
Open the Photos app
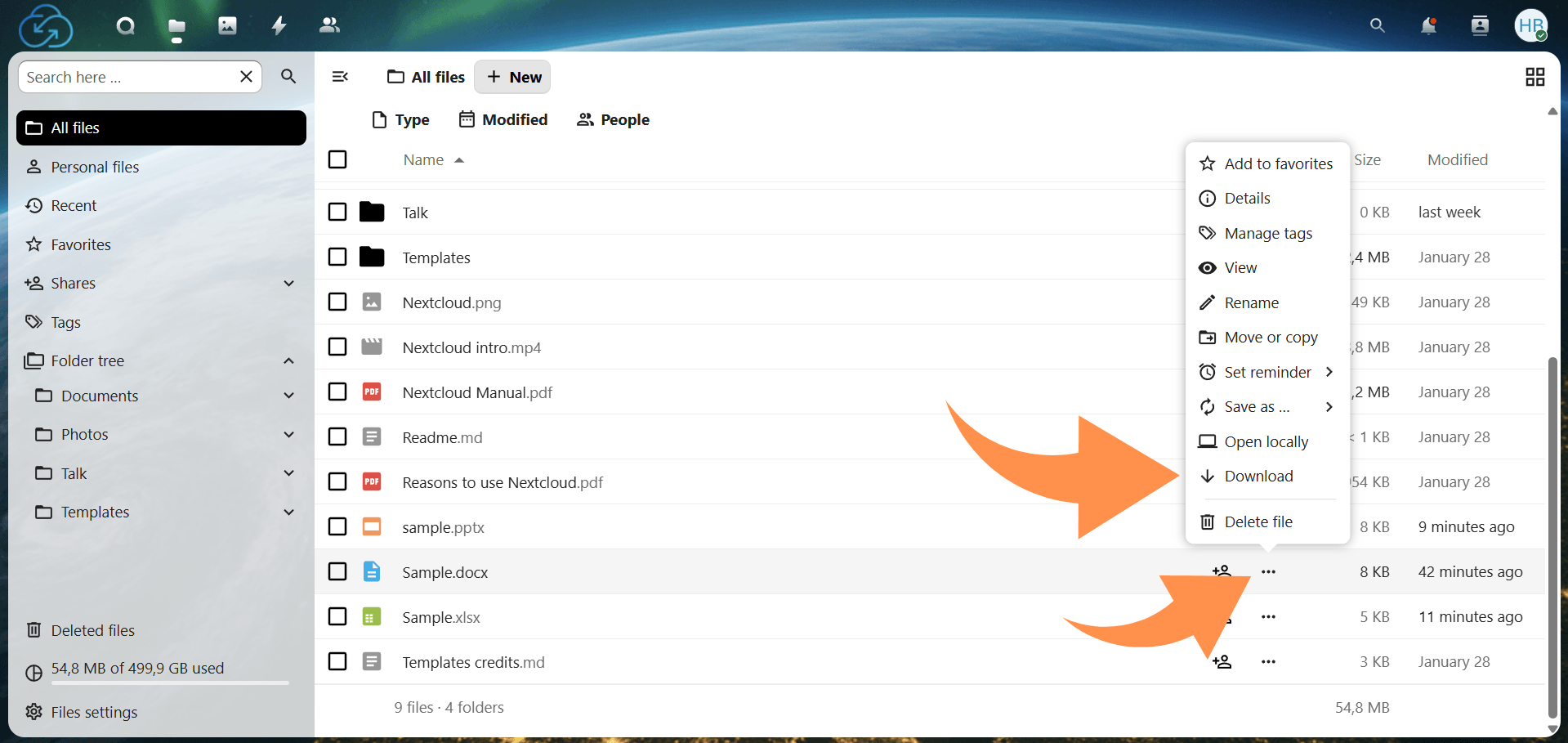tap(226, 25)
